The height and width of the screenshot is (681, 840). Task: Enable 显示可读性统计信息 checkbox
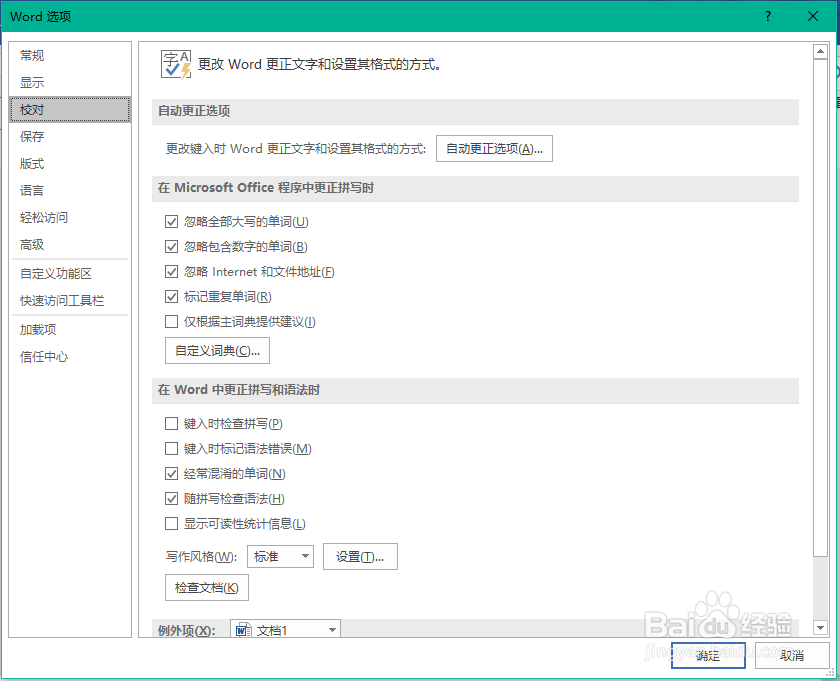[171, 523]
